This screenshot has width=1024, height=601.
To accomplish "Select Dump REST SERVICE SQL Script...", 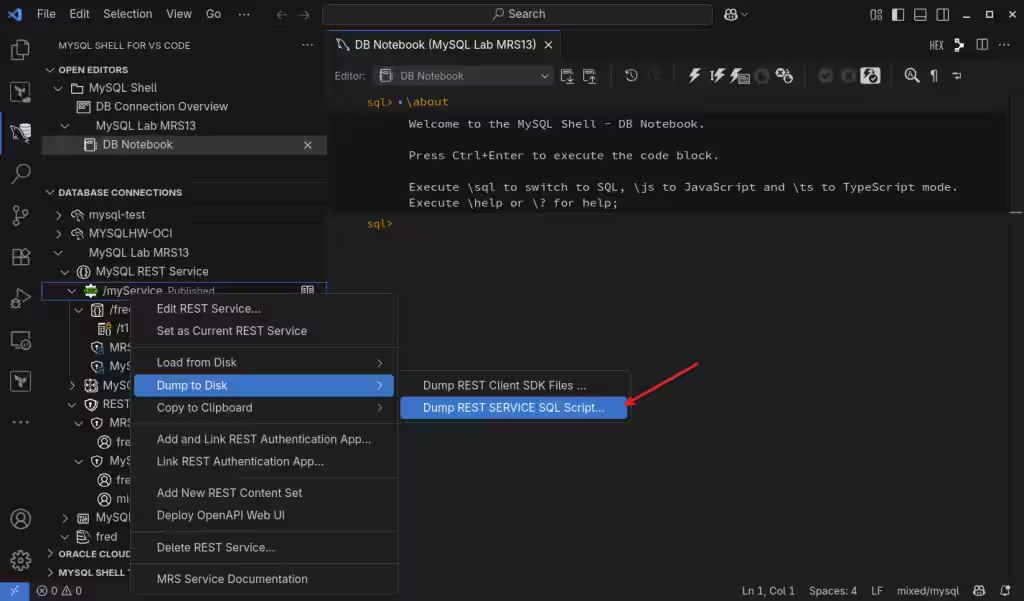I will click(513, 408).
